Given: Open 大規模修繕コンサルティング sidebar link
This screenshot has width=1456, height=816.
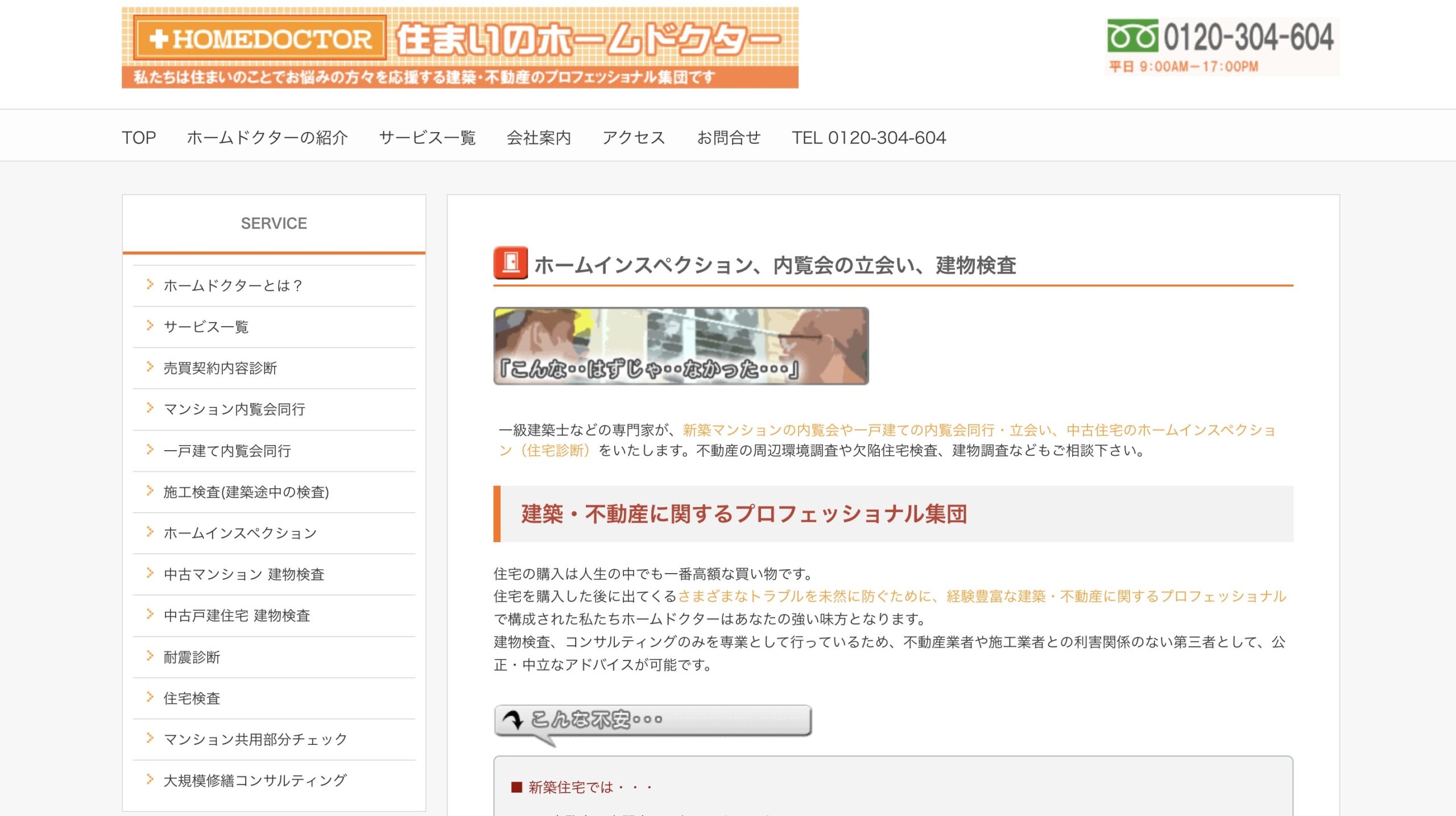Looking at the screenshot, I should point(255,780).
